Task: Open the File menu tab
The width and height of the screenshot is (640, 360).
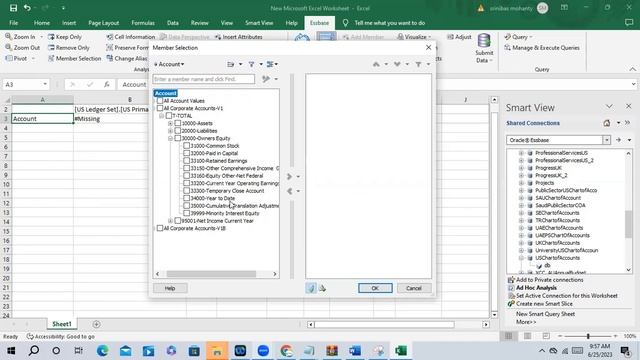Action: coord(13,23)
